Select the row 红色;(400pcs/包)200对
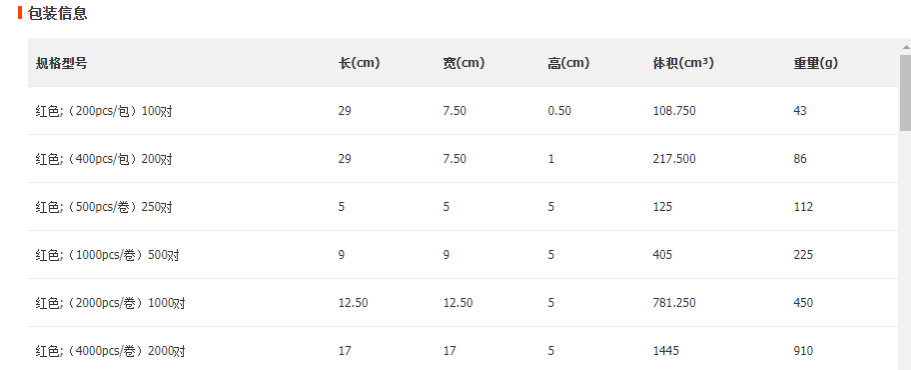 [464, 159]
